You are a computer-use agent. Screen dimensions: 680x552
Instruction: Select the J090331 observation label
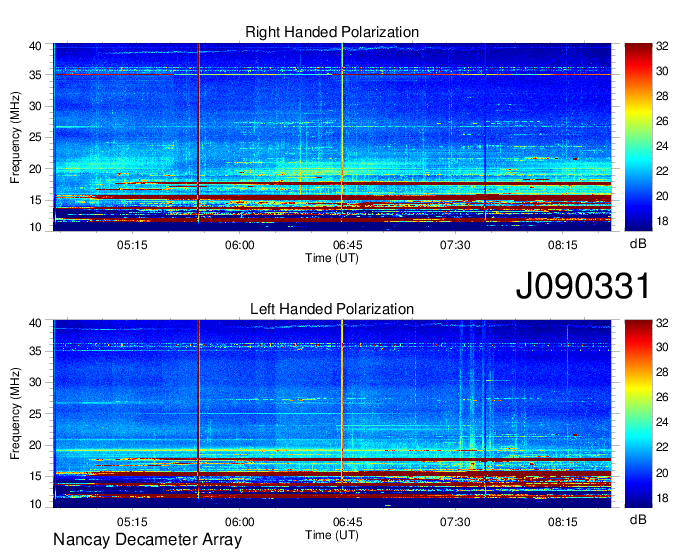(x=583, y=286)
